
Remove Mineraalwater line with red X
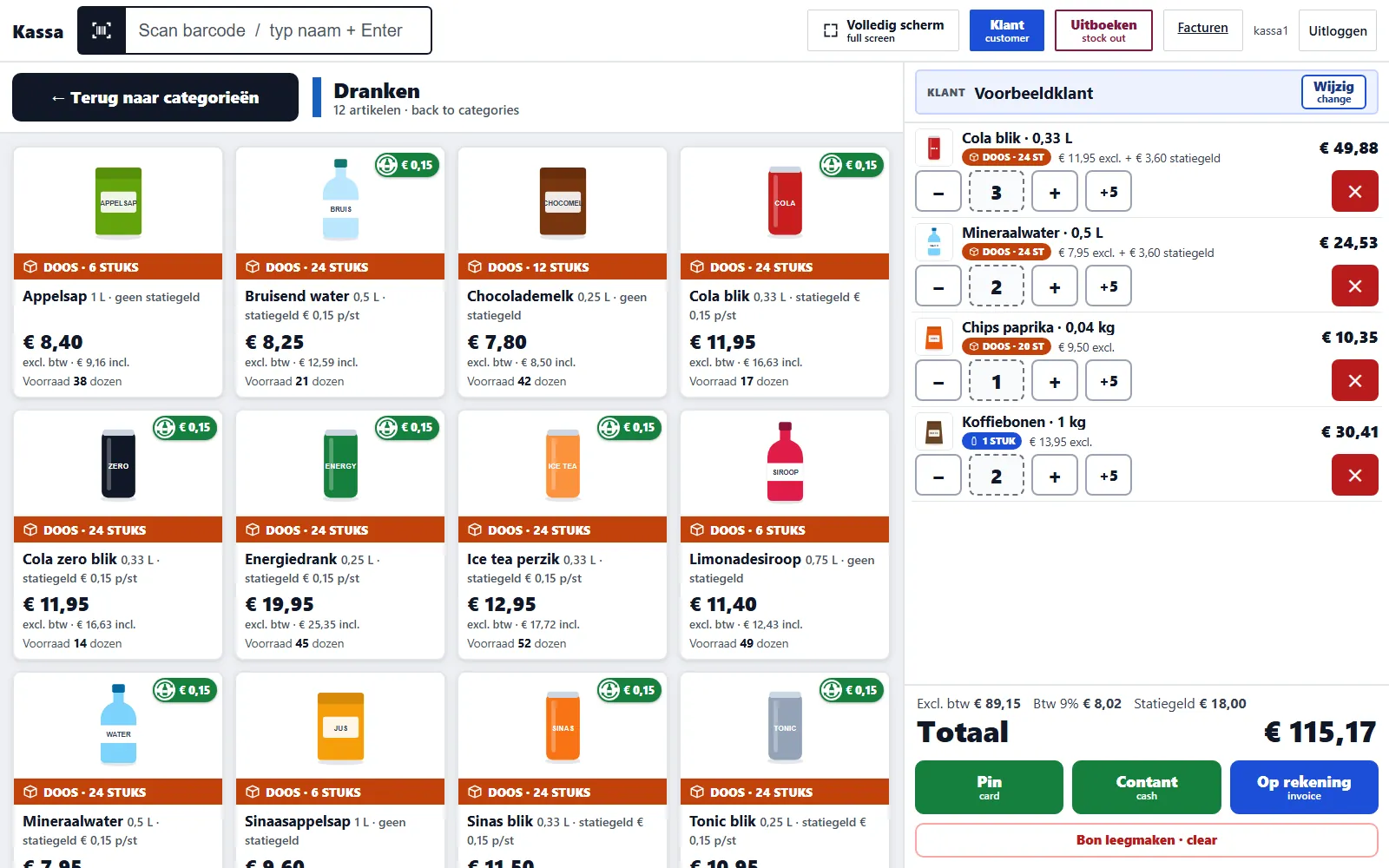(1354, 286)
